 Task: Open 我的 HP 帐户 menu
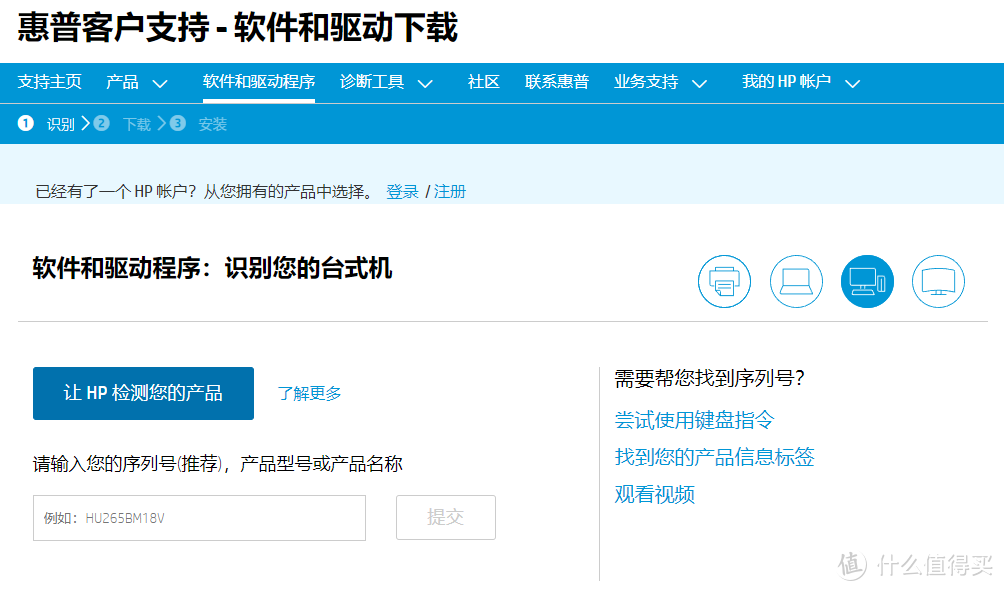(x=786, y=82)
